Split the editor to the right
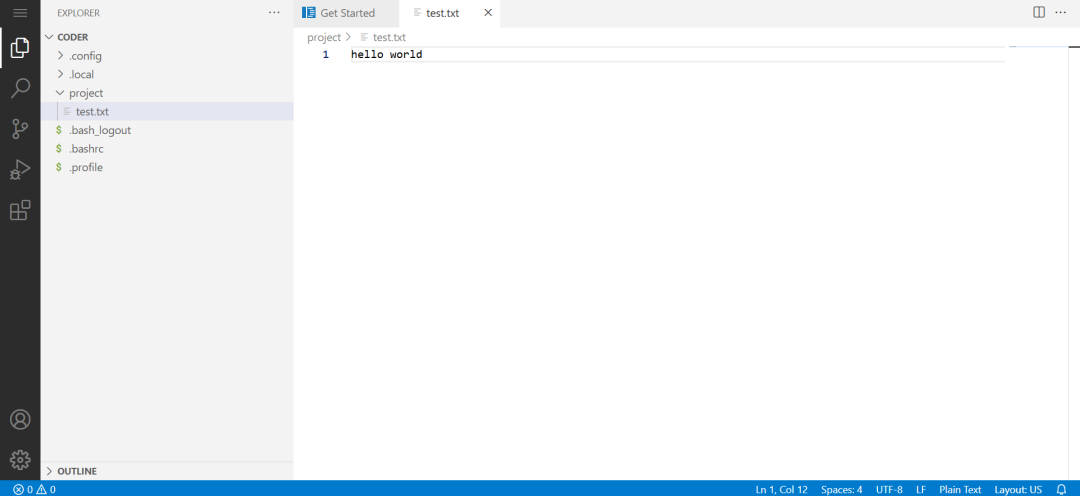The width and height of the screenshot is (1080, 496). tap(1039, 12)
